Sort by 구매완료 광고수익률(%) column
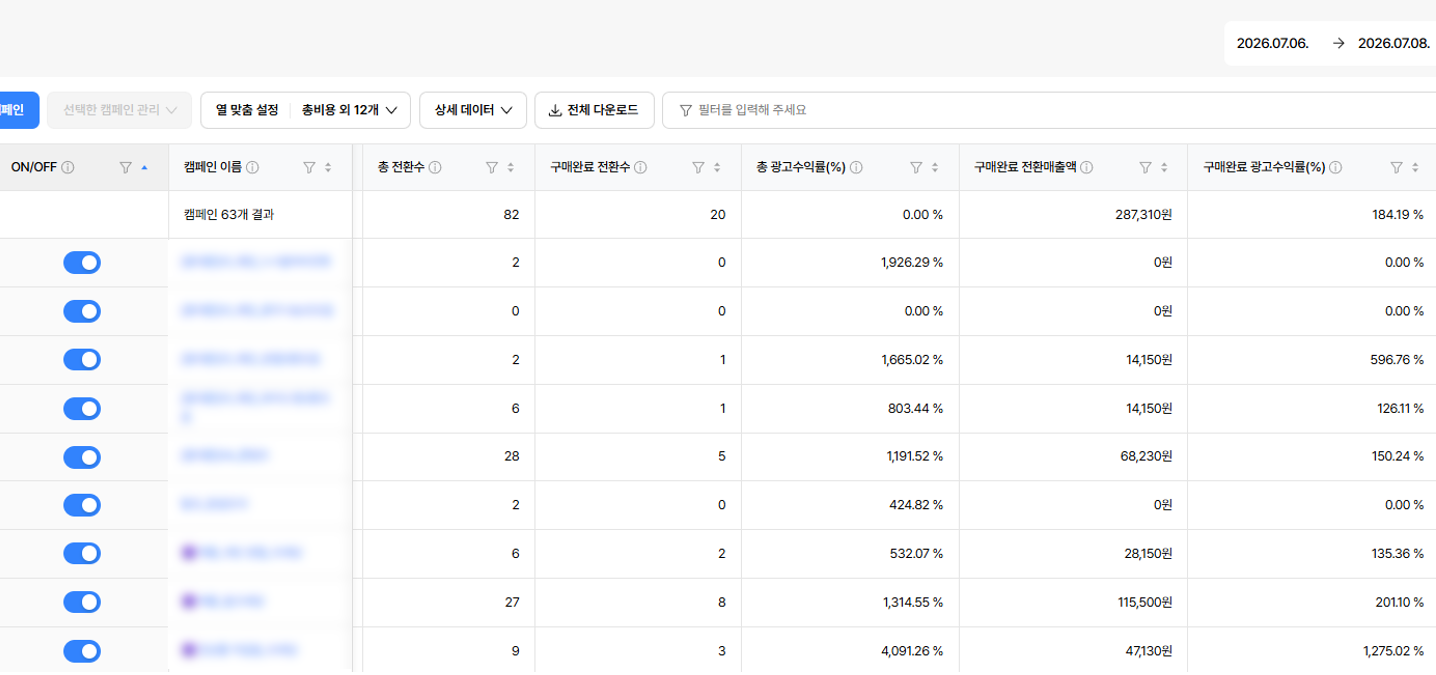Image resolution: width=1436 pixels, height=675 pixels. (x=1415, y=168)
